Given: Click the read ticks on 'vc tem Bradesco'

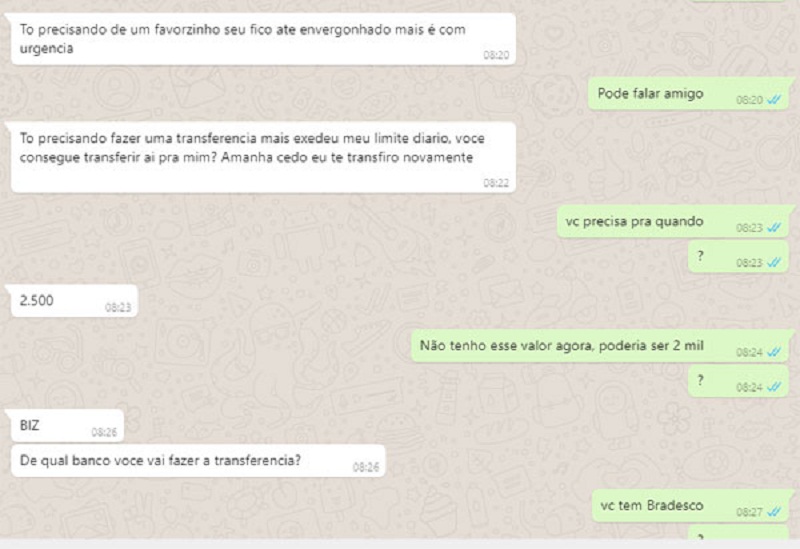Looking at the screenshot, I should coord(774,512).
